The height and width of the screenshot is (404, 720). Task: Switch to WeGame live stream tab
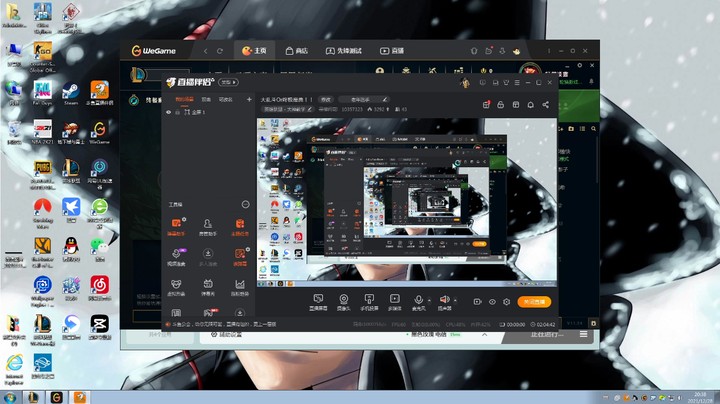pos(392,50)
